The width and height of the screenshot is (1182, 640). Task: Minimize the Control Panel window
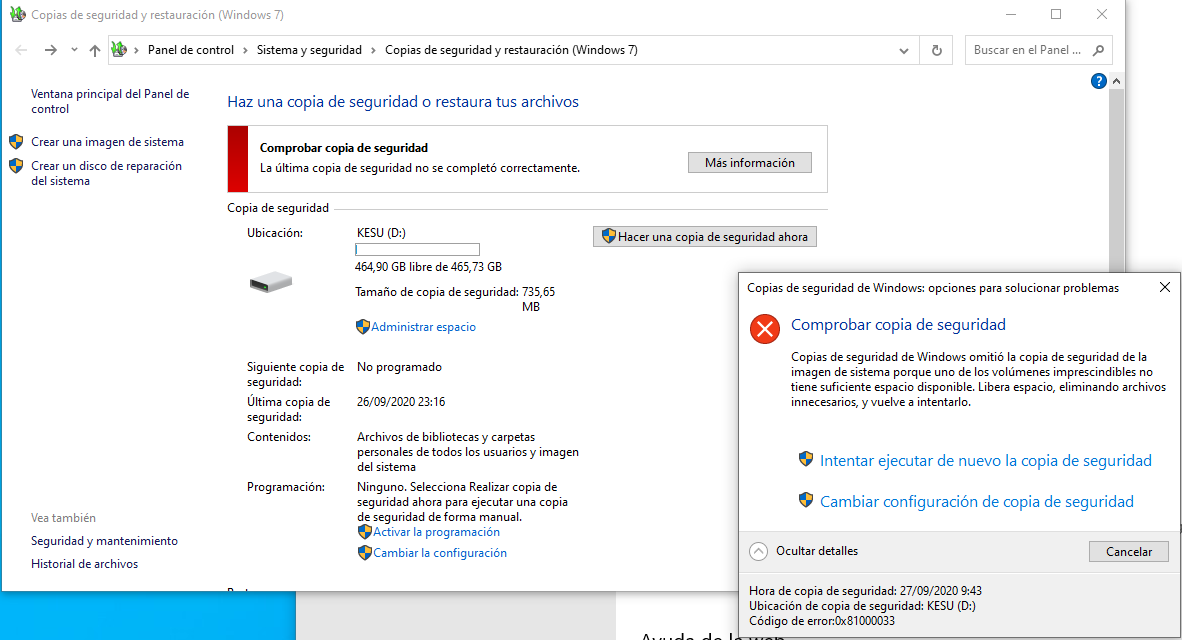tap(1011, 14)
